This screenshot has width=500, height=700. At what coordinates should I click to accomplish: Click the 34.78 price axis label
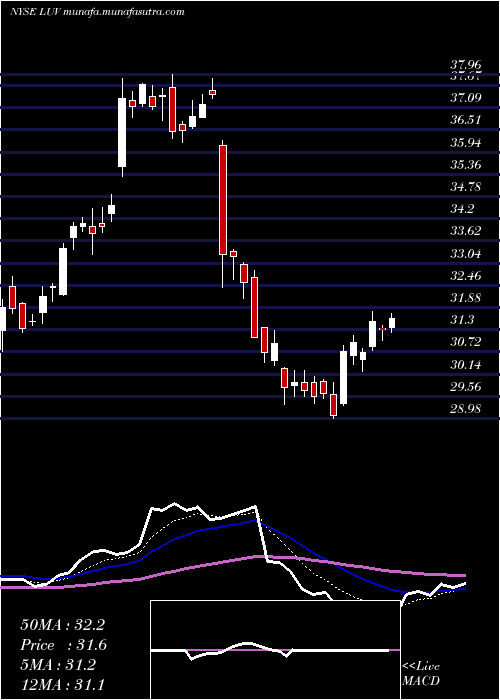pyautogui.click(x=466, y=187)
